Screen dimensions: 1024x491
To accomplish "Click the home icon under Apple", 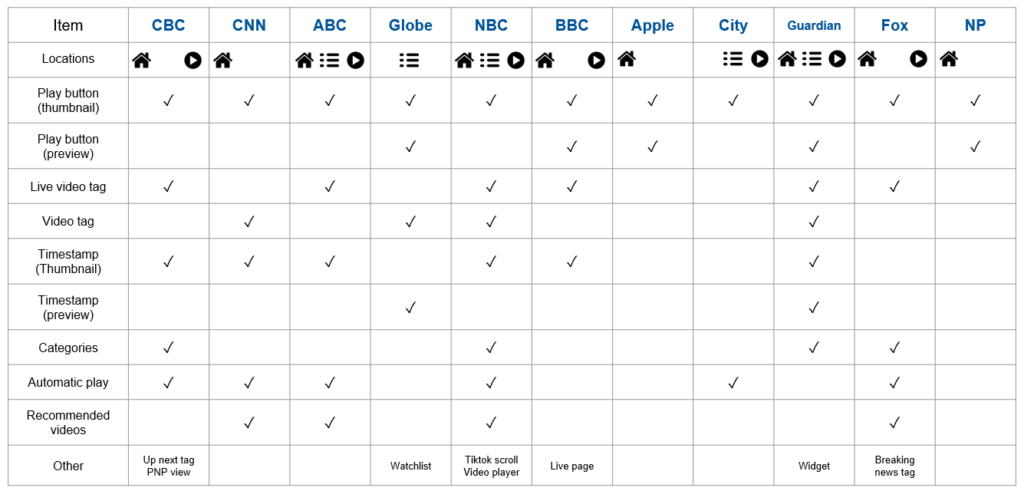I will (x=626, y=59).
